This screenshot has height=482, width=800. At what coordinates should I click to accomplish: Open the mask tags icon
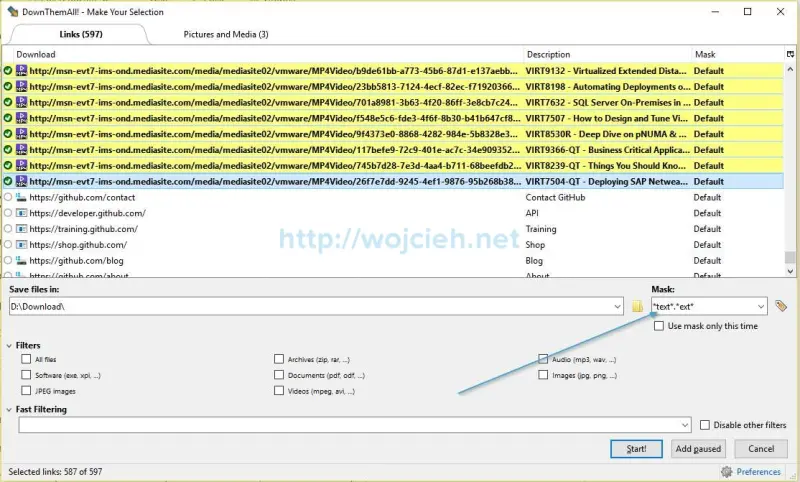(781, 306)
